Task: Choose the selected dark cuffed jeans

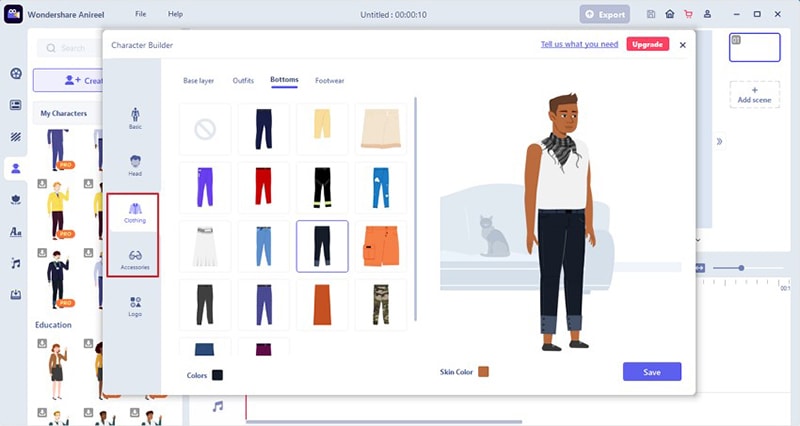Action: [322, 246]
